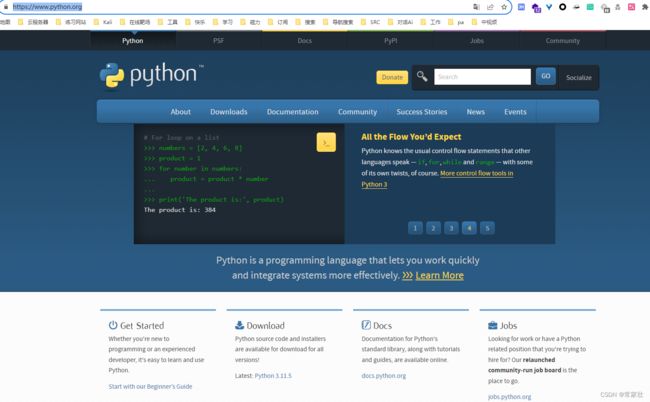Click the GO search button

(x=546, y=76)
